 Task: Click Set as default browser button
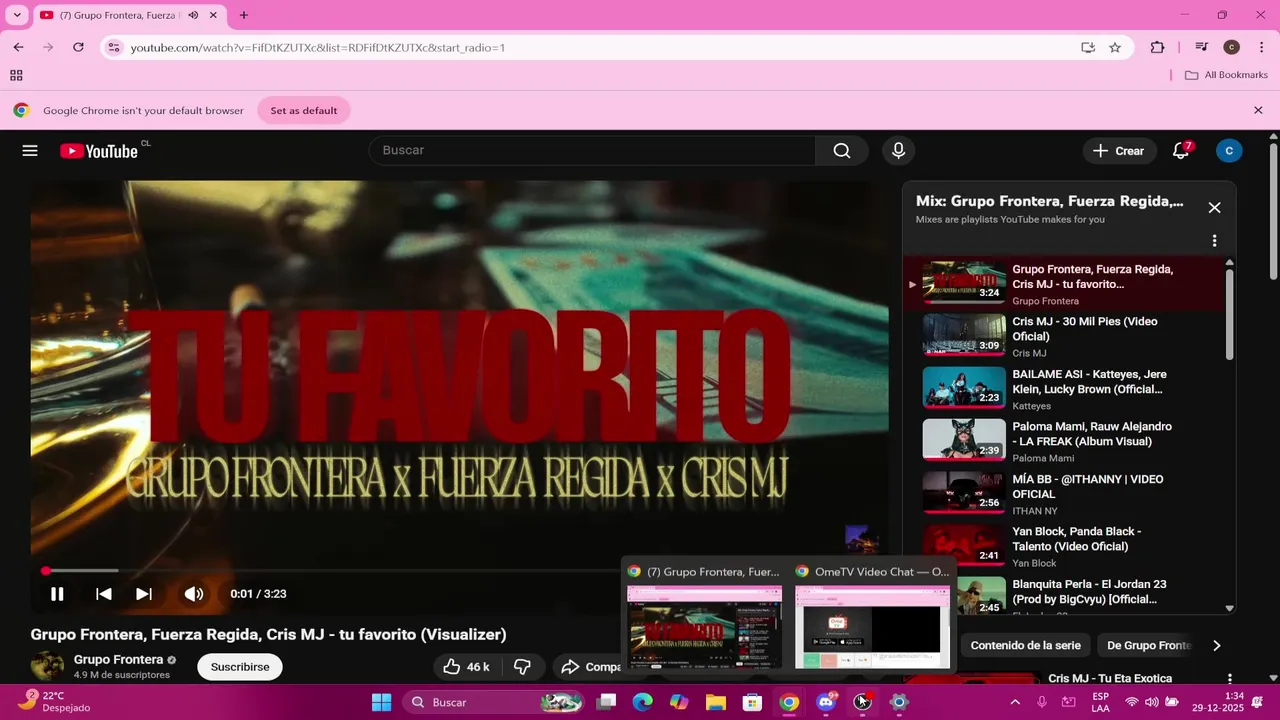click(x=304, y=110)
